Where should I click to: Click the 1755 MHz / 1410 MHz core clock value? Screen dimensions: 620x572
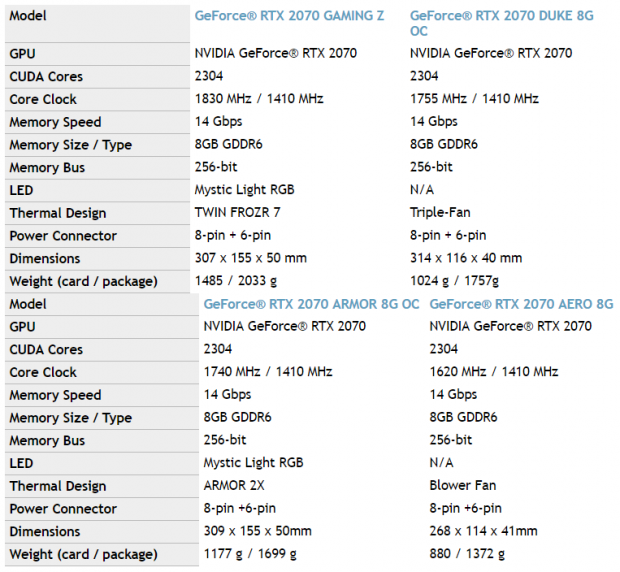click(474, 98)
